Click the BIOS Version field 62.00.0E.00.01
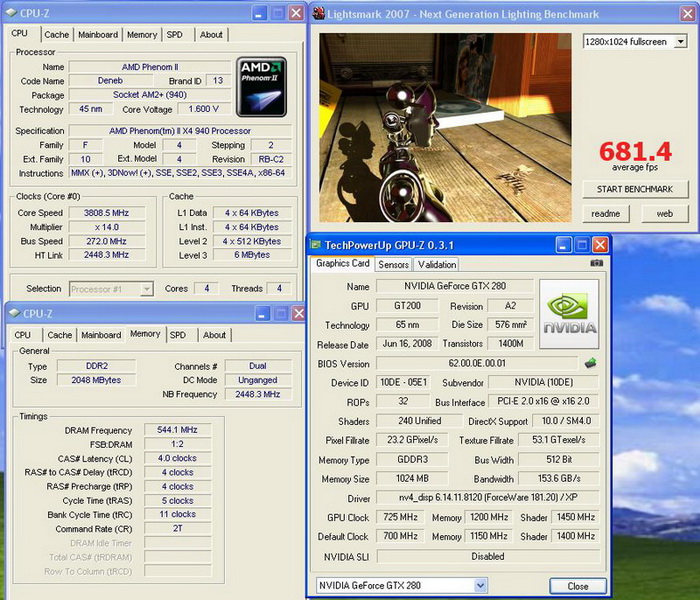The width and height of the screenshot is (700, 600). pos(477,363)
